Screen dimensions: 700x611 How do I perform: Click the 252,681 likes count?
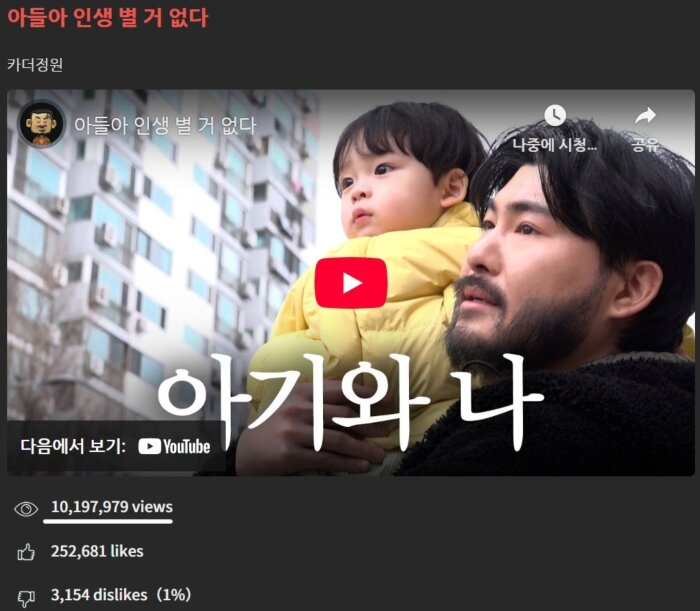click(x=97, y=551)
